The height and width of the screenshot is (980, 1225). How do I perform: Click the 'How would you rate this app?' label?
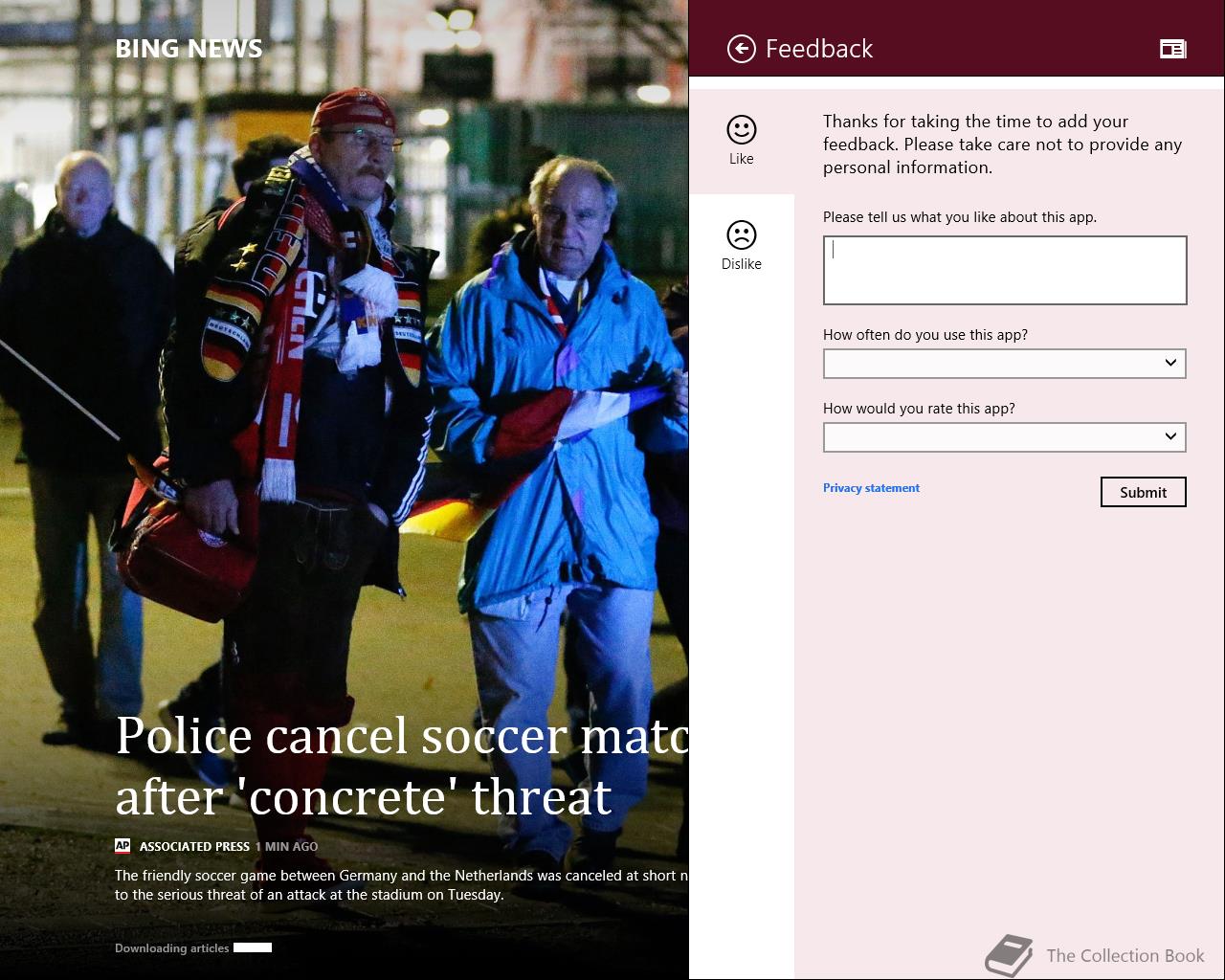(x=919, y=409)
